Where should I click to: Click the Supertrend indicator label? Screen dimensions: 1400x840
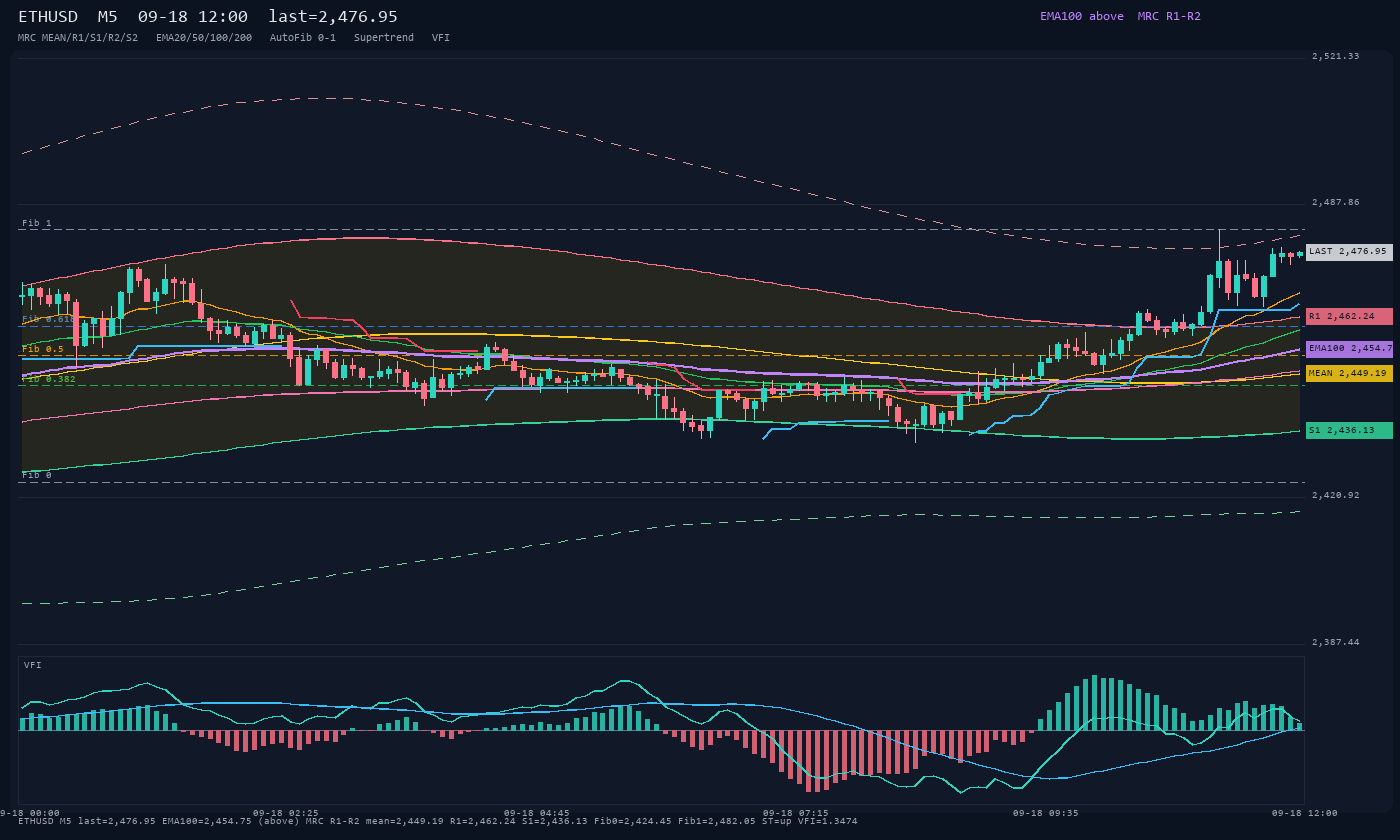click(x=384, y=38)
